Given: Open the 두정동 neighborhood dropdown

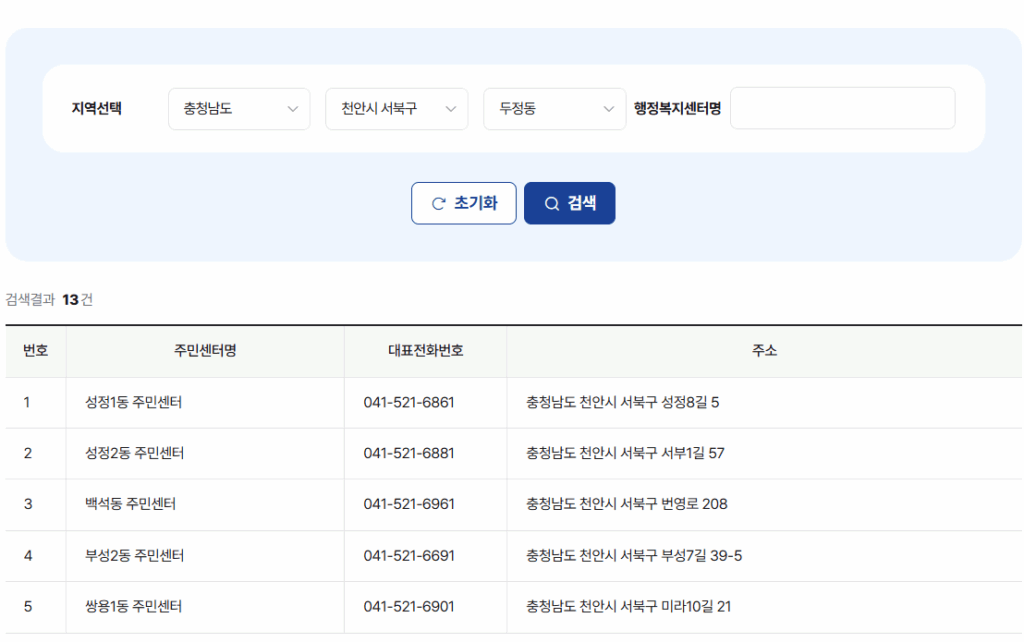Looking at the screenshot, I should point(554,109).
